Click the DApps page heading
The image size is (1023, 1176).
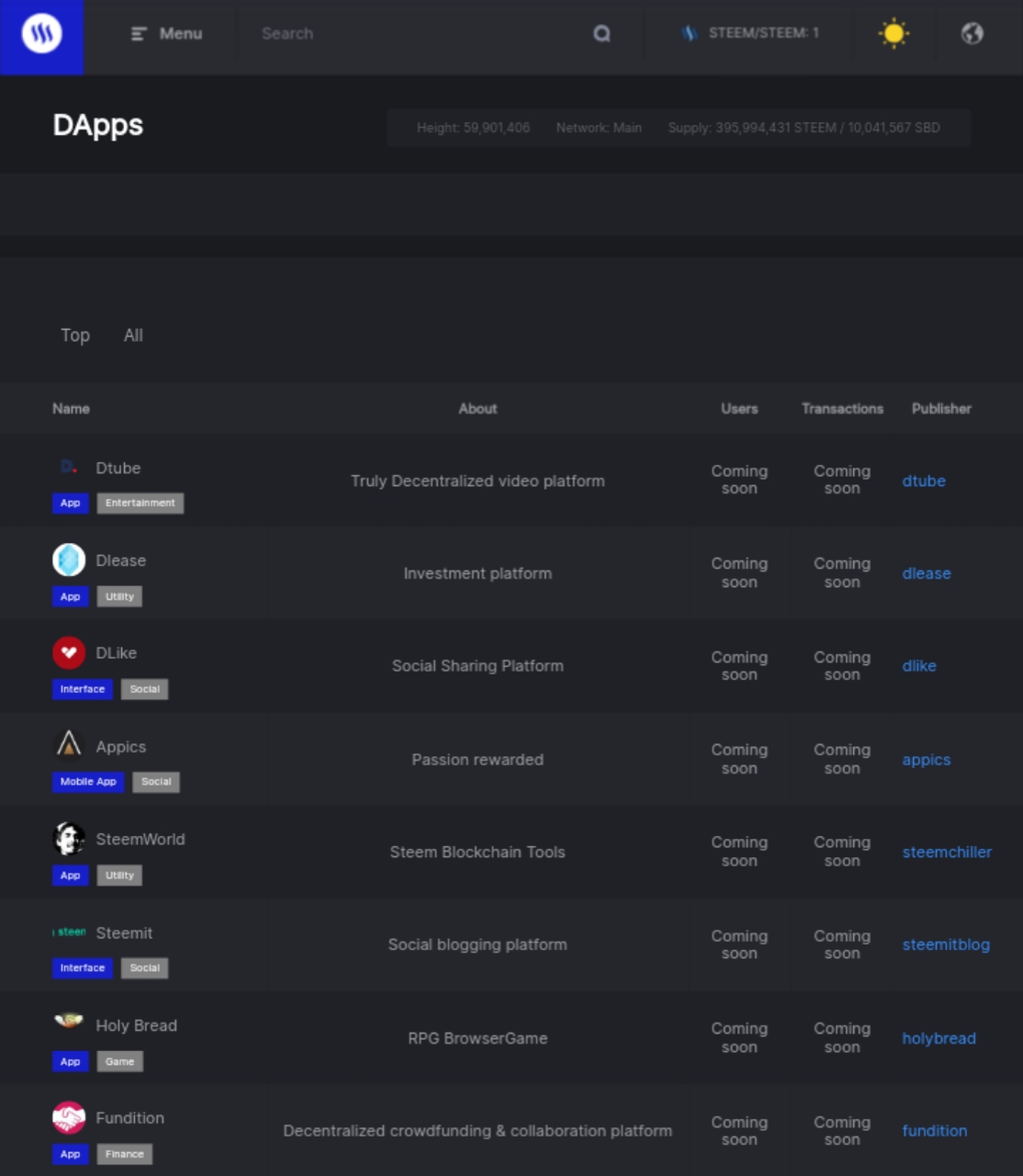pos(98,125)
